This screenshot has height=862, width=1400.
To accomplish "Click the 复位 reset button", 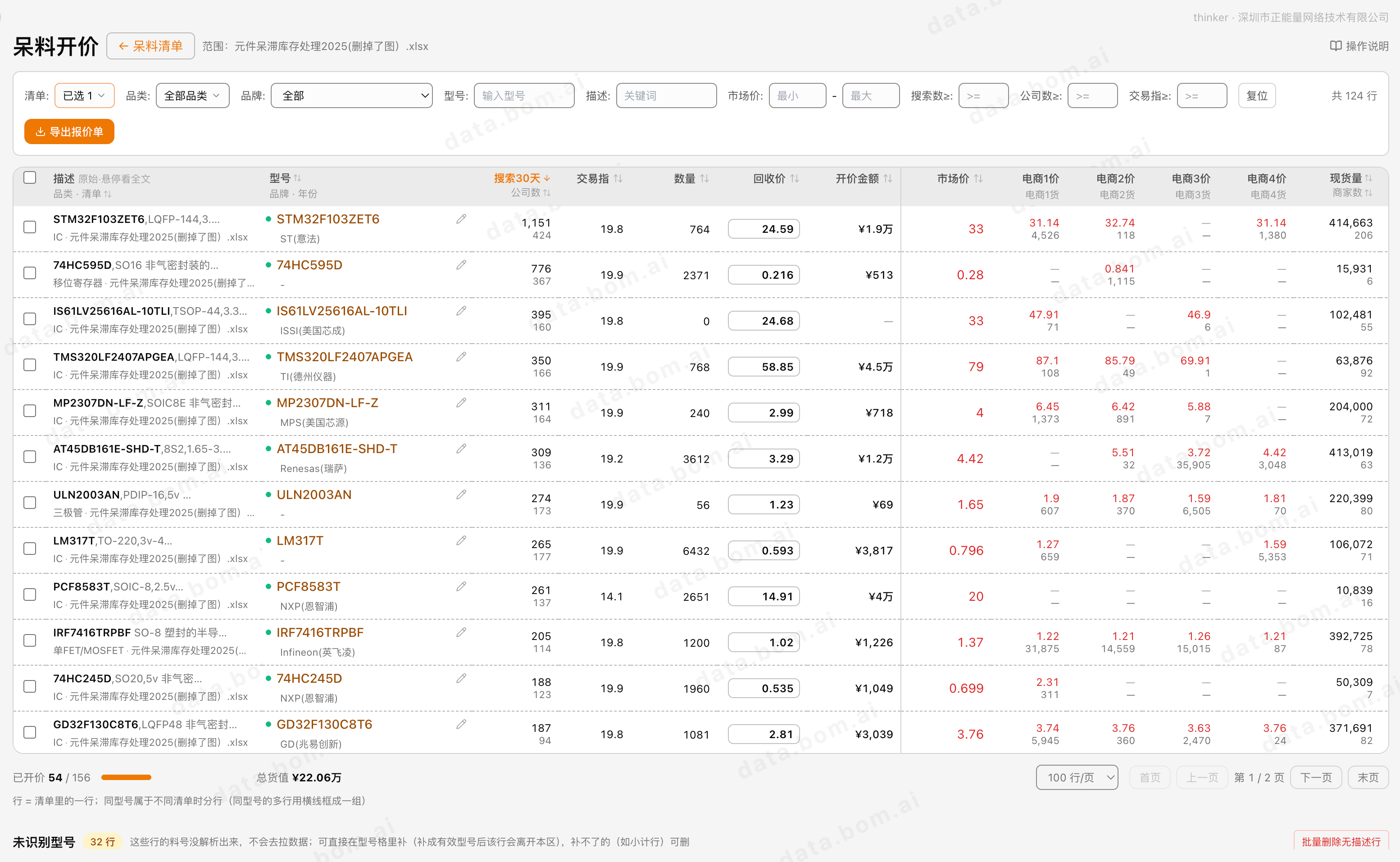I will click(x=1256, y=96).
